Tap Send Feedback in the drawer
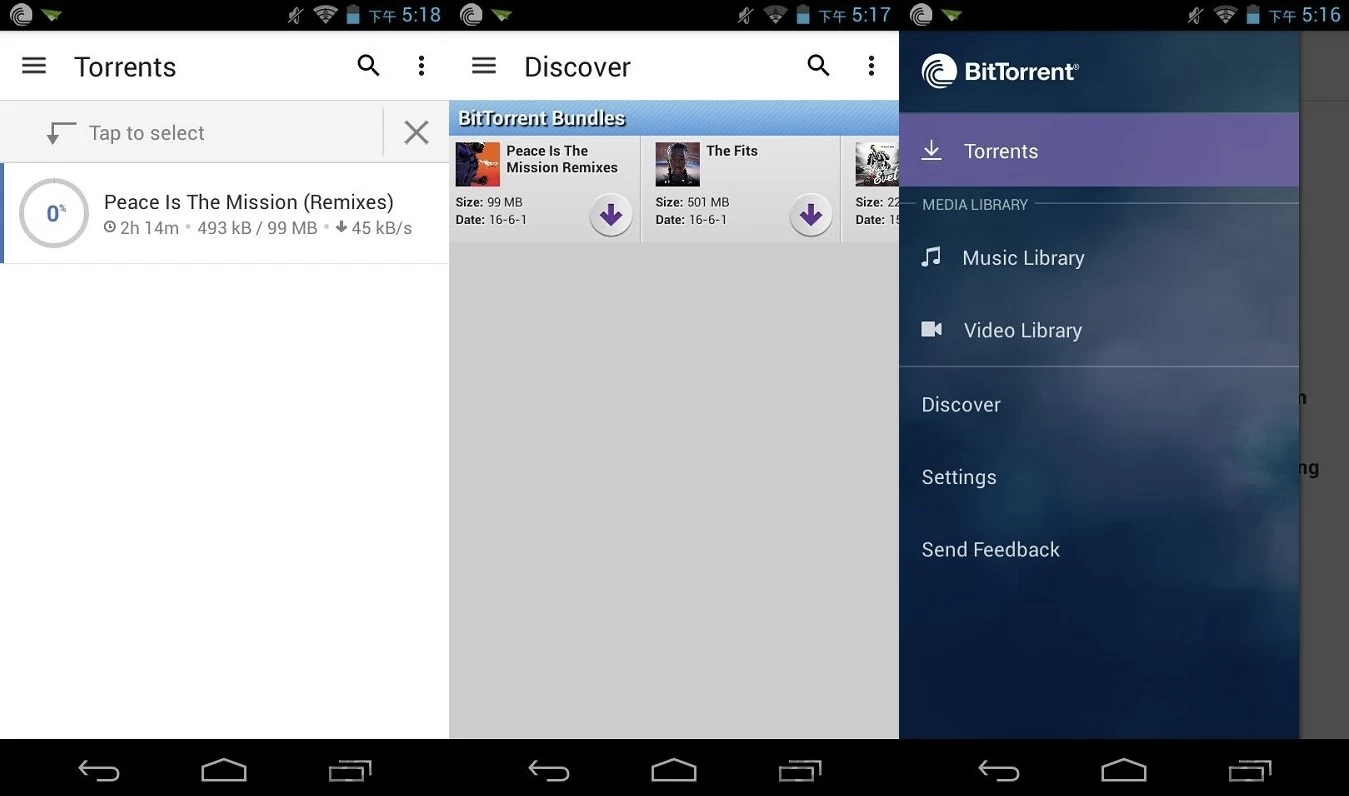This screenshot has height=796, width=1349. (990, 549)
